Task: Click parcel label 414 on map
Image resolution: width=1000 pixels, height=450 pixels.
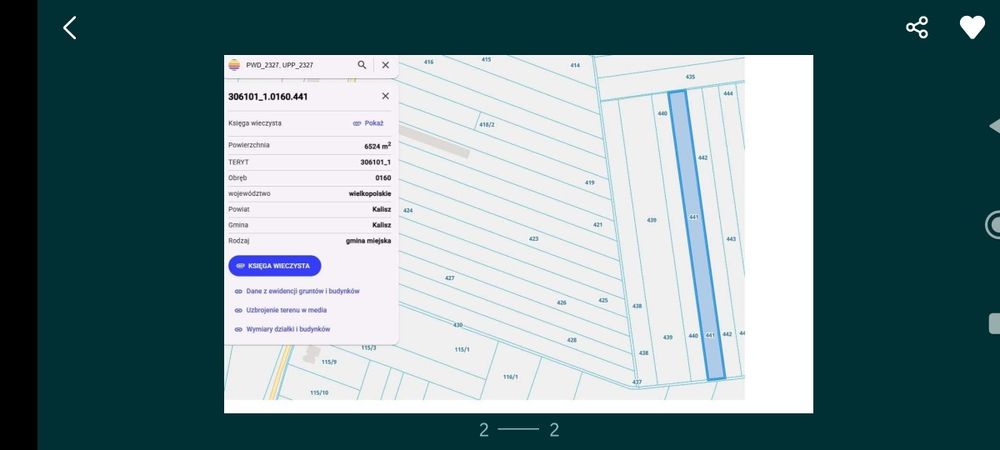Action: click(x=575, y=66)
